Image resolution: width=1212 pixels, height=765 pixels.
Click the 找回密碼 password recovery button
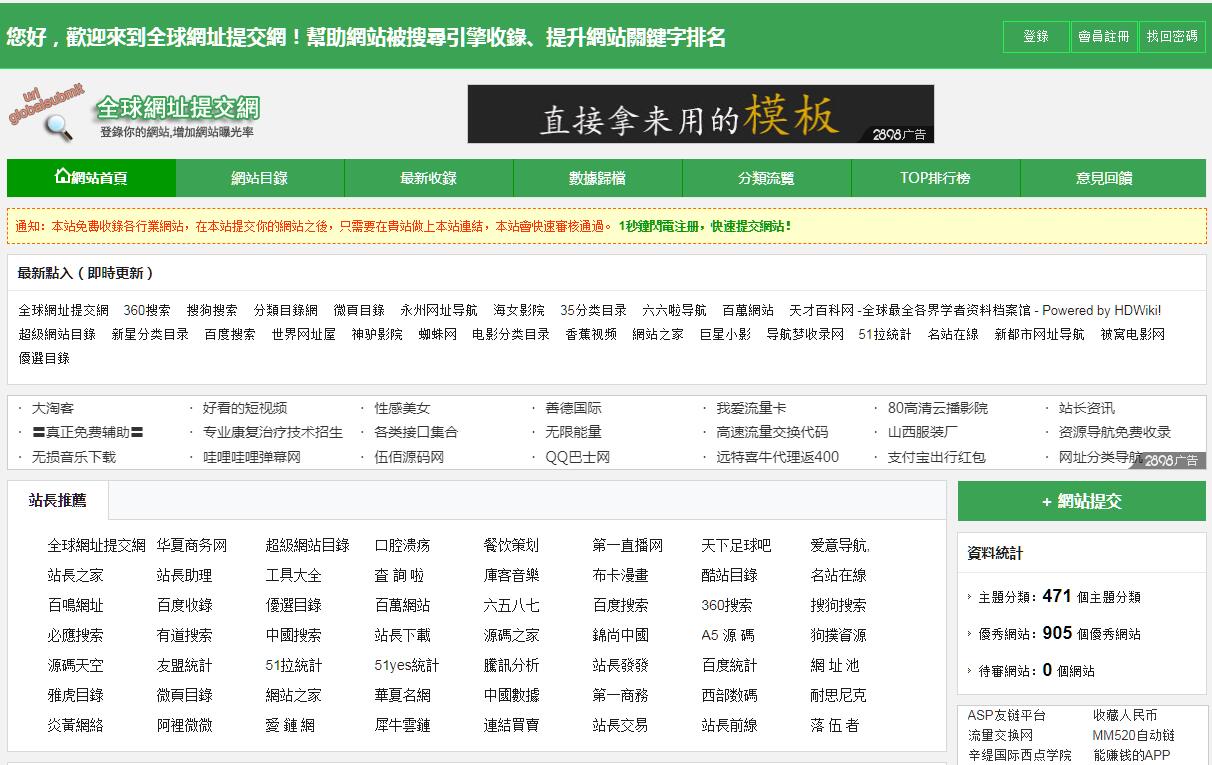click(1171, 37)
